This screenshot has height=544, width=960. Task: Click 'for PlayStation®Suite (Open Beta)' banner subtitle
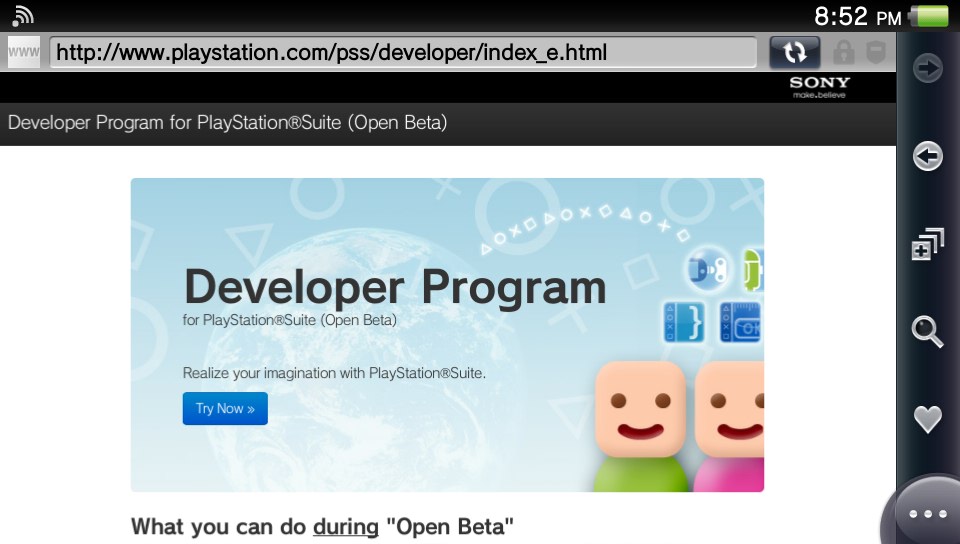(x=290, y=320)
